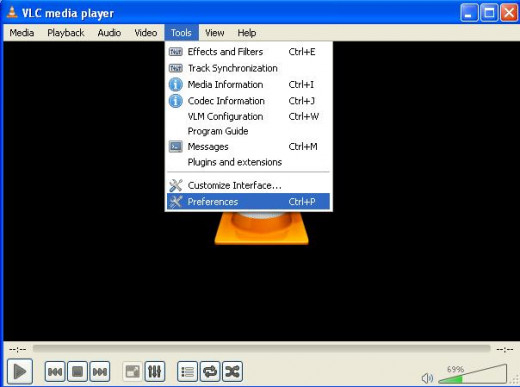Close the VLC media player window
This screenshot has height=387, width=520.
point(509,13)
